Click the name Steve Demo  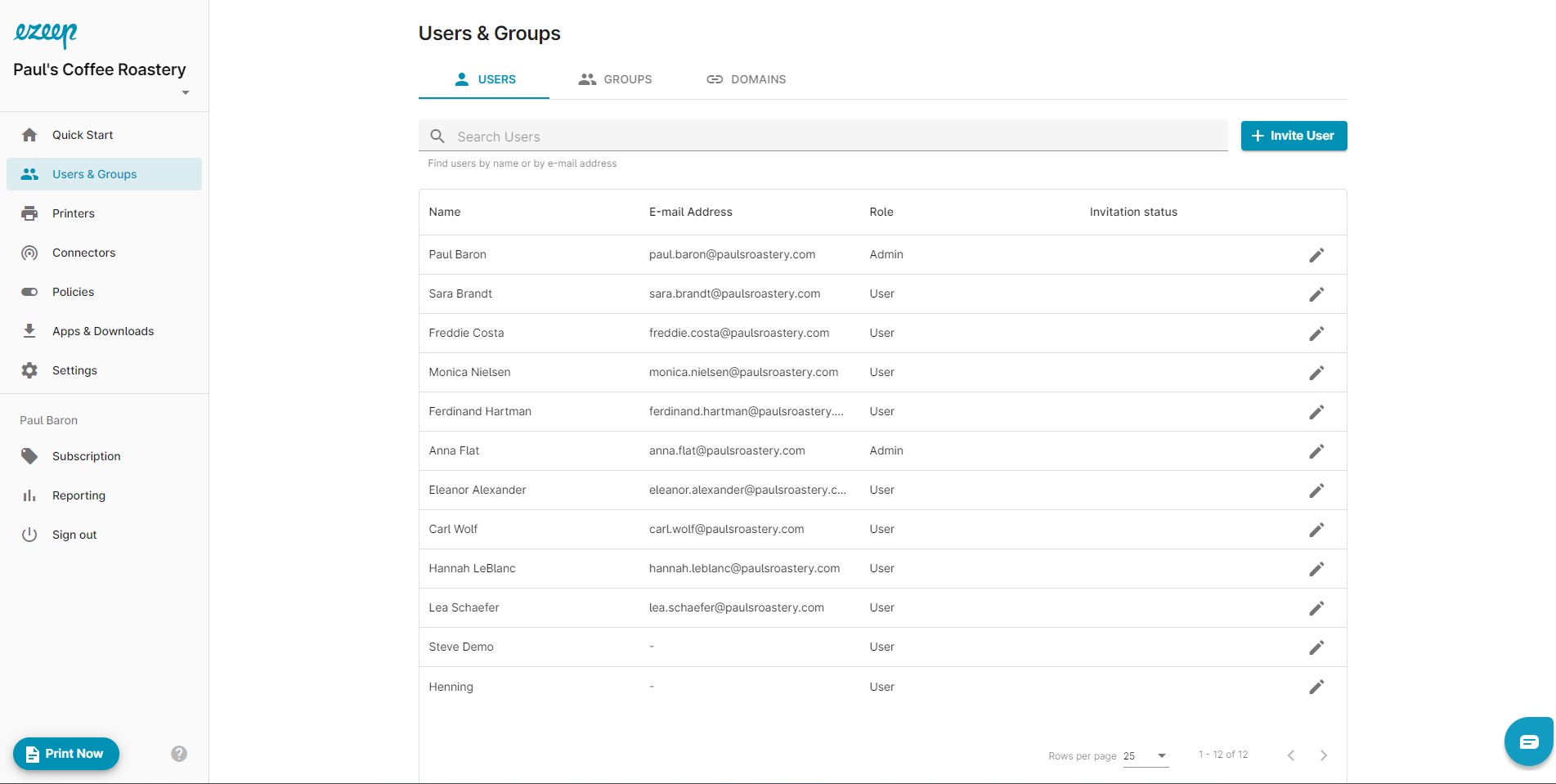click(x=461, y=647)
